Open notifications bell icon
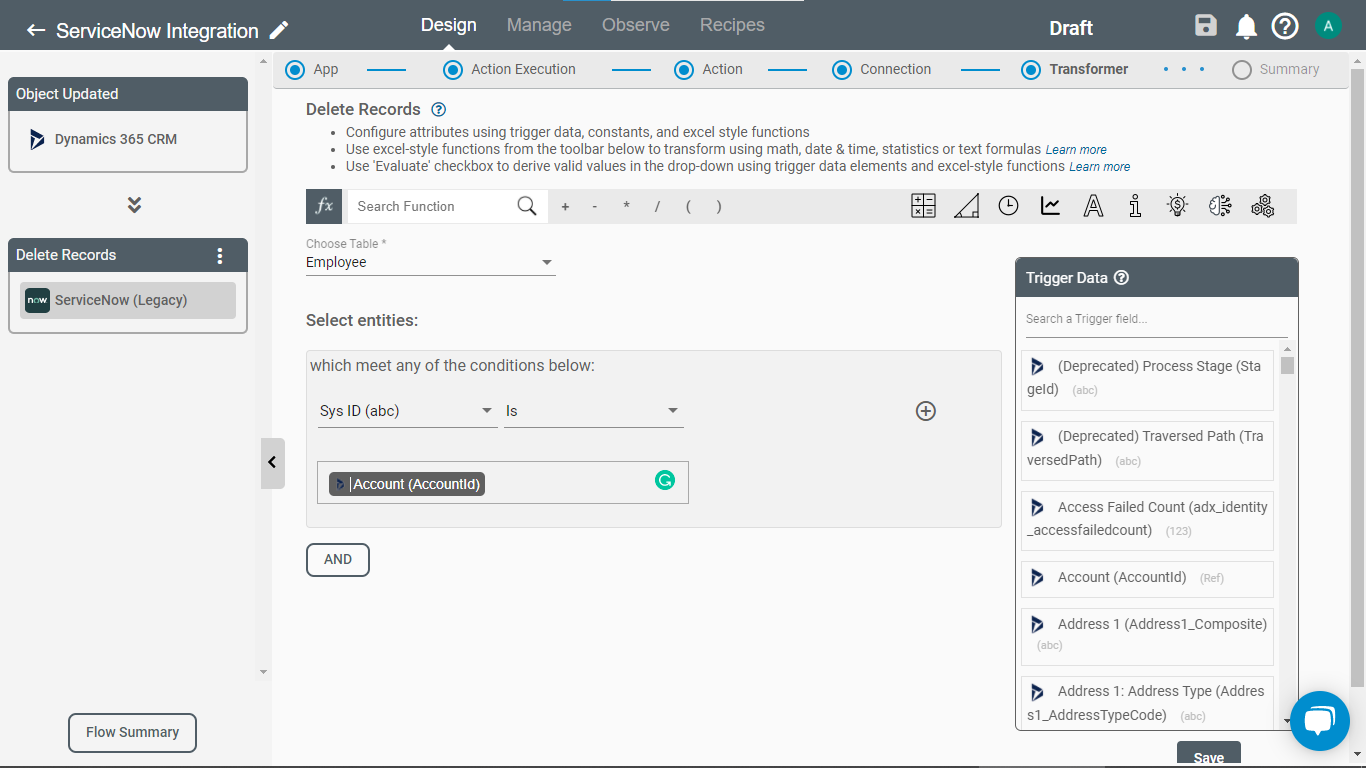The width and height of the screenshot is (1366, 768). click(1246, 27)
